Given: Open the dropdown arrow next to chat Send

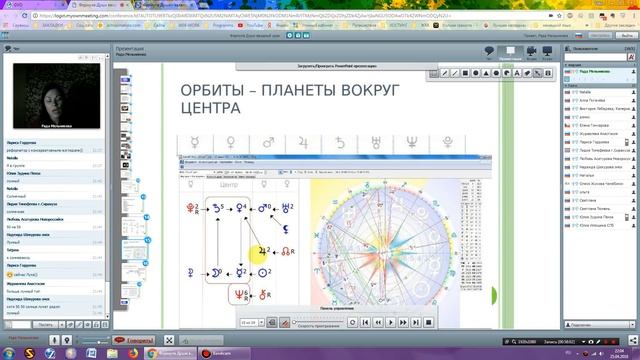Looking at the screenshot, I should [x=62, y=325].
